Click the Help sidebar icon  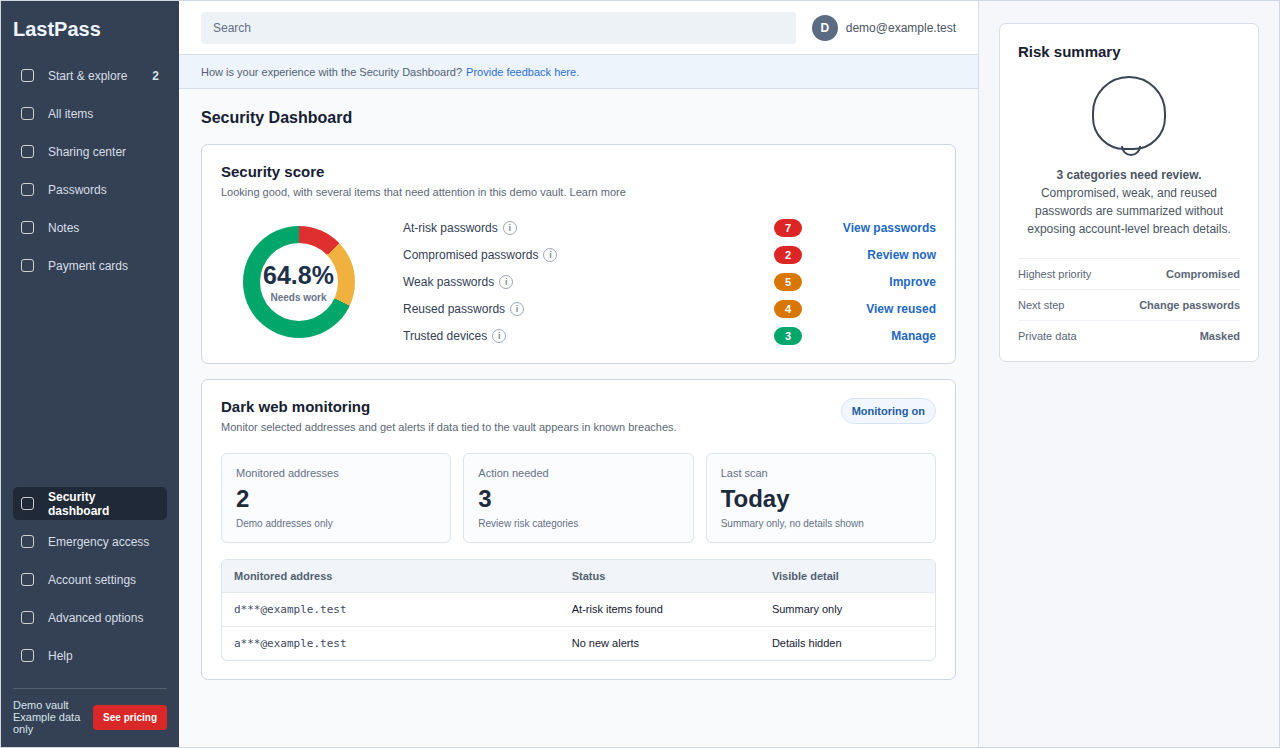(28, 656)
